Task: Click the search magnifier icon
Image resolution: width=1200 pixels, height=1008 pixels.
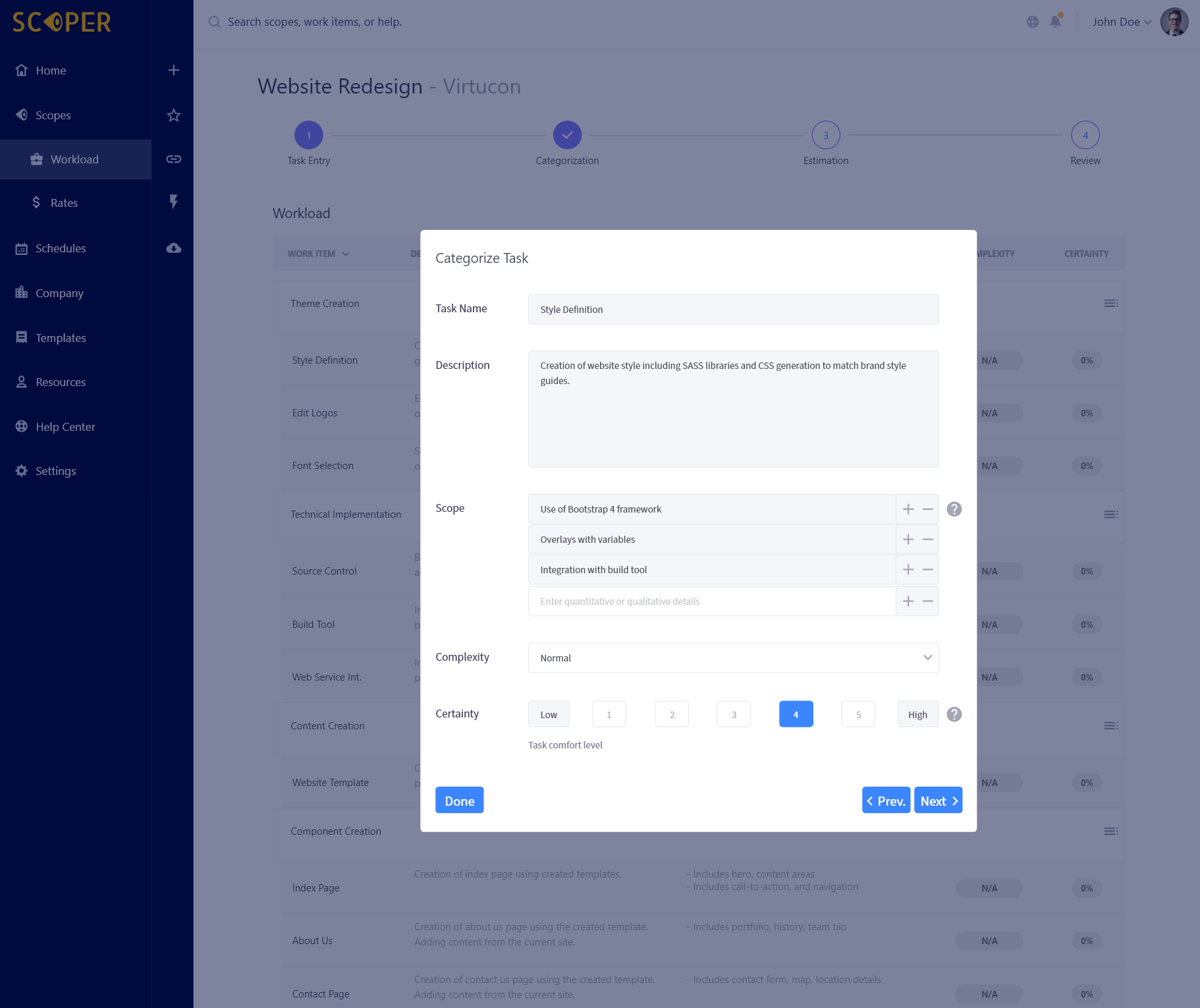Action: pos(214,22)
